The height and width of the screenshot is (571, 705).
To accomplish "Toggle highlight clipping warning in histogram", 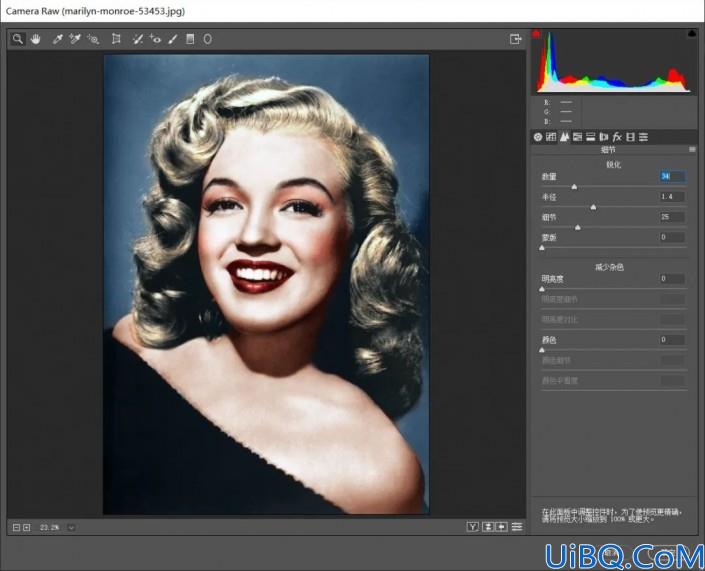I will point(692,34).
